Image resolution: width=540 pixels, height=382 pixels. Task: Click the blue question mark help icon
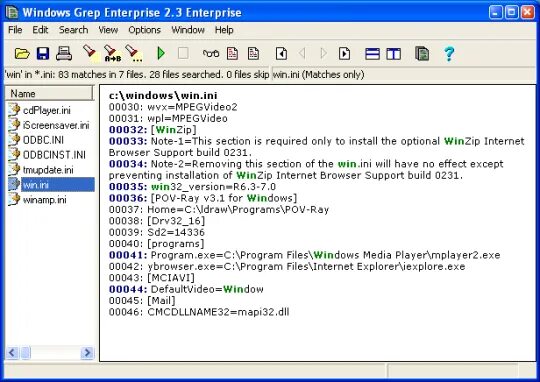[x=449, y=54]
